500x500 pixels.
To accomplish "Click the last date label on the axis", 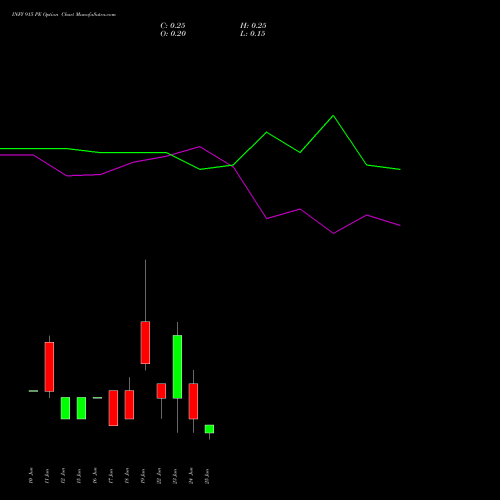I will pos(207,476).
